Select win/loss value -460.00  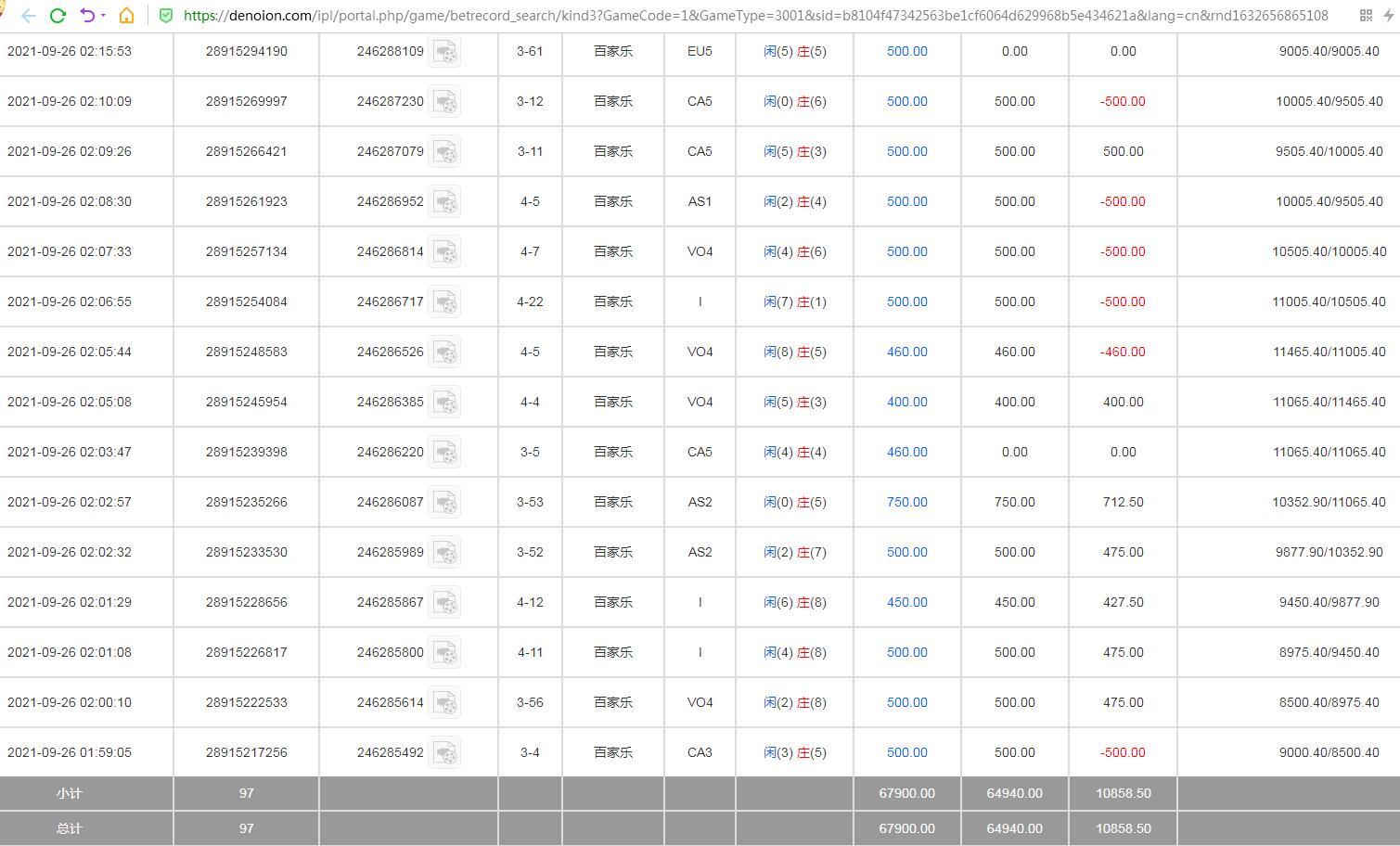pos(1124,352)
